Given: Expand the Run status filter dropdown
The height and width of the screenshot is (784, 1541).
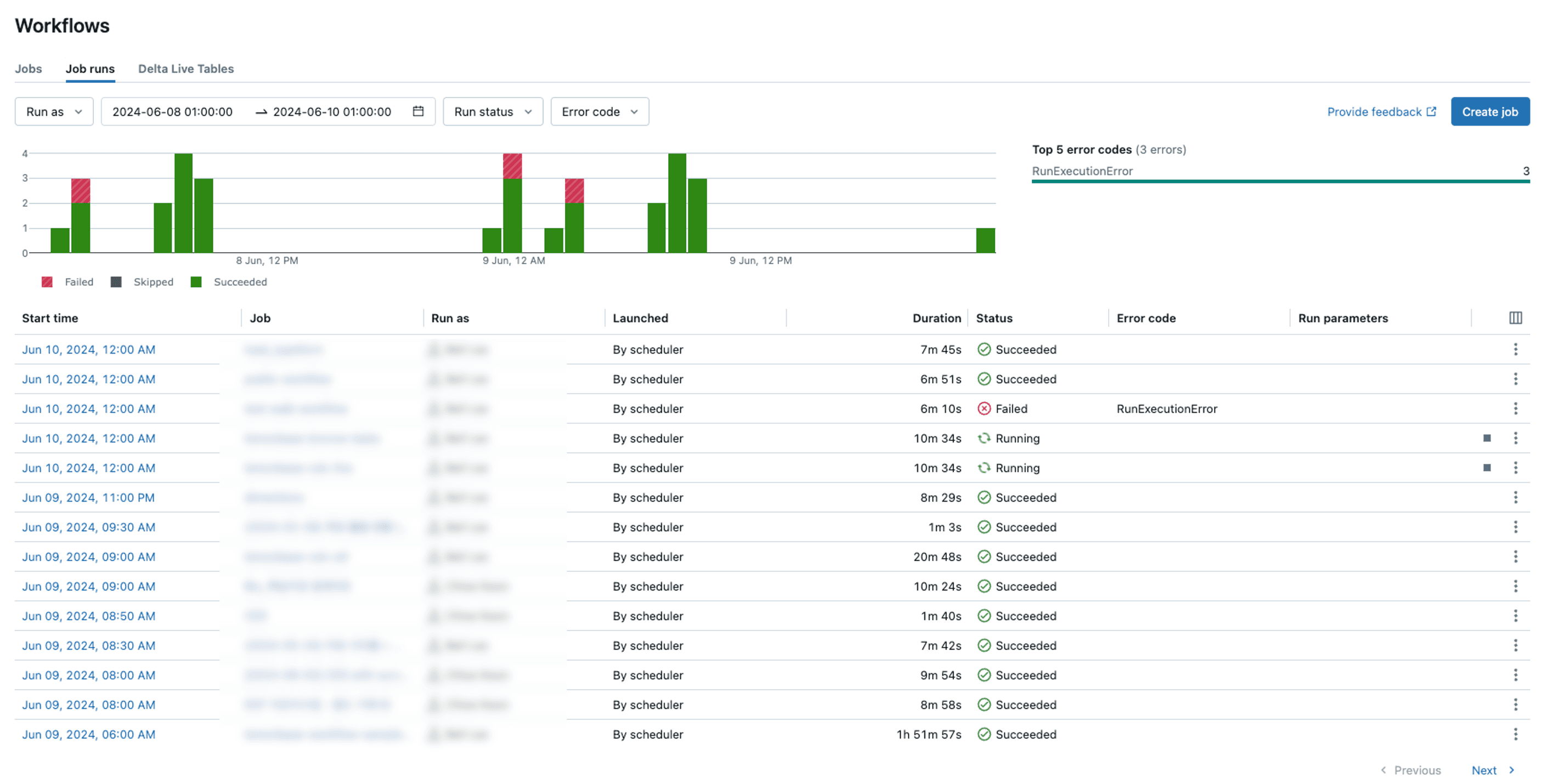Looking at the screenshot, I should click(x=493, y=111).
